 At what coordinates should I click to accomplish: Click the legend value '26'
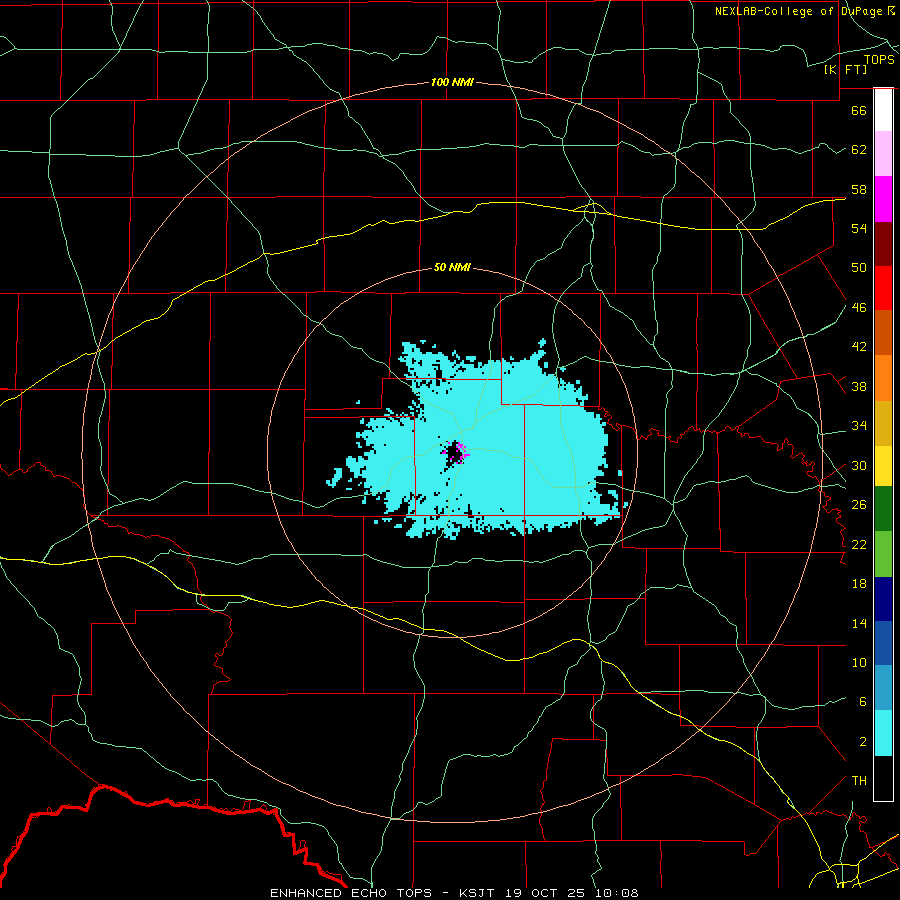pyautogui.click(x=859, y=505)
